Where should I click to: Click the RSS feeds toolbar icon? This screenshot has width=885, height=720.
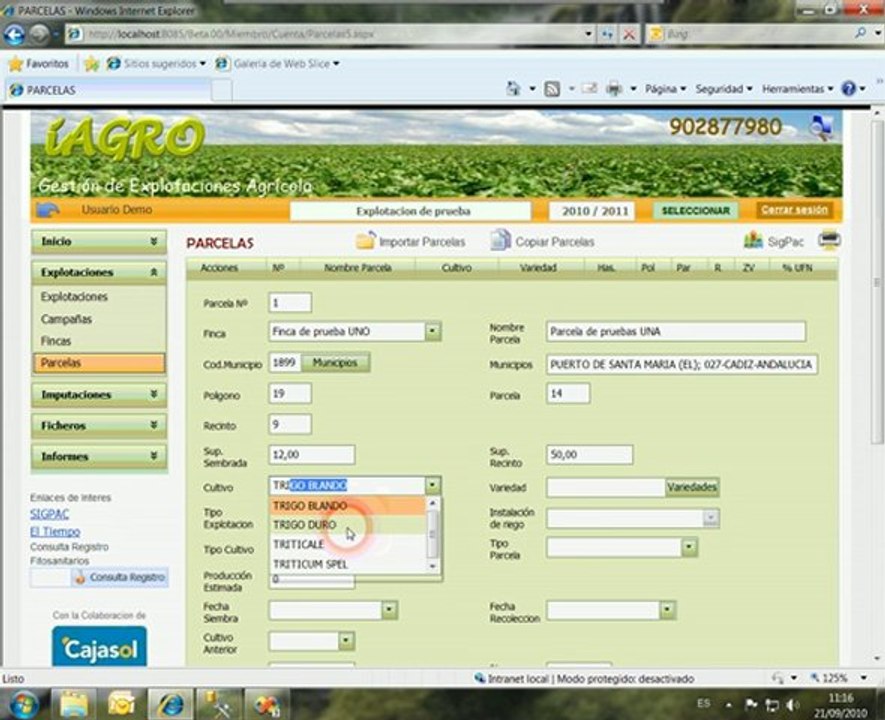552,89
